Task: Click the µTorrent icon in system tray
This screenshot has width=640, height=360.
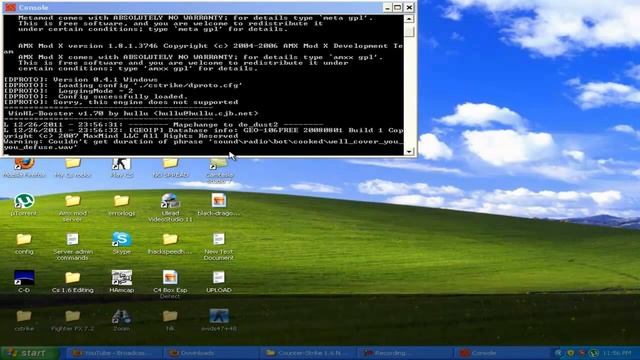Action: tap(593, 353)
